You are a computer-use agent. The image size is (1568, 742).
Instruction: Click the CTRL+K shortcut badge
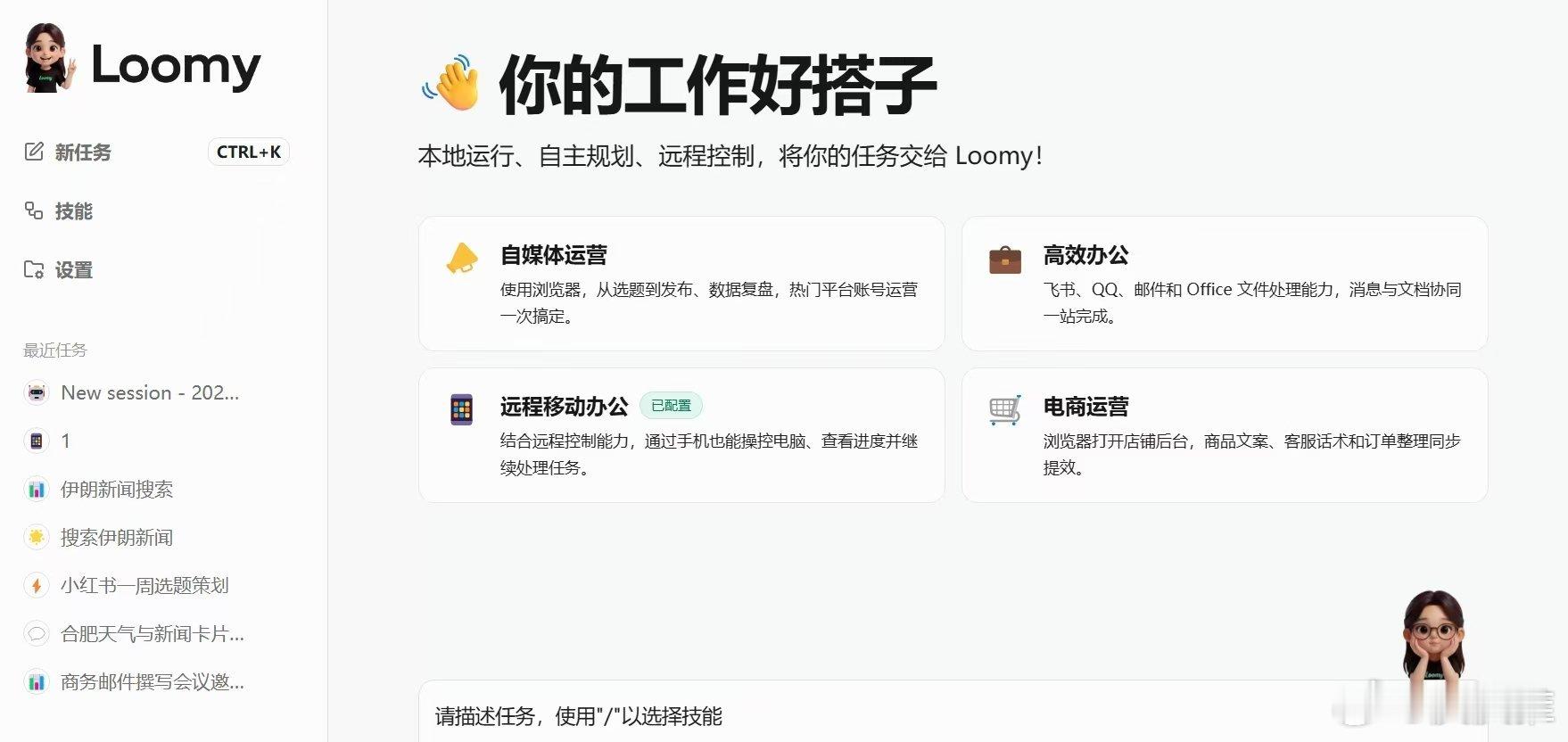[x=249, y=152]
